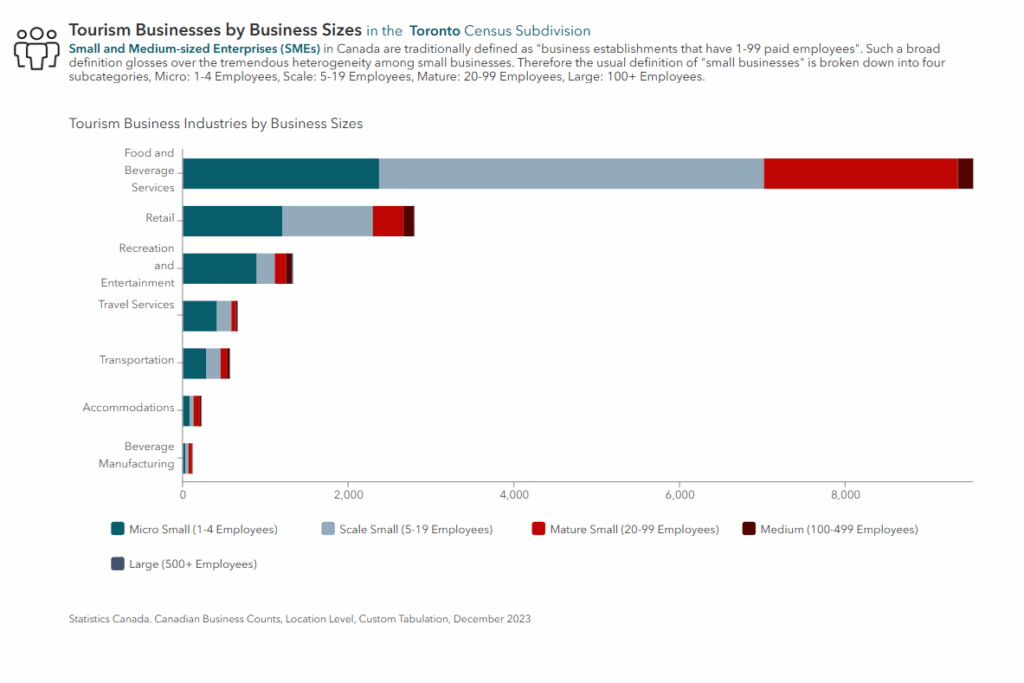This screenshot has width=1024, height=683.
Task: Click Travel Services micro small bar segment
Action: click(x=200, y=316)
